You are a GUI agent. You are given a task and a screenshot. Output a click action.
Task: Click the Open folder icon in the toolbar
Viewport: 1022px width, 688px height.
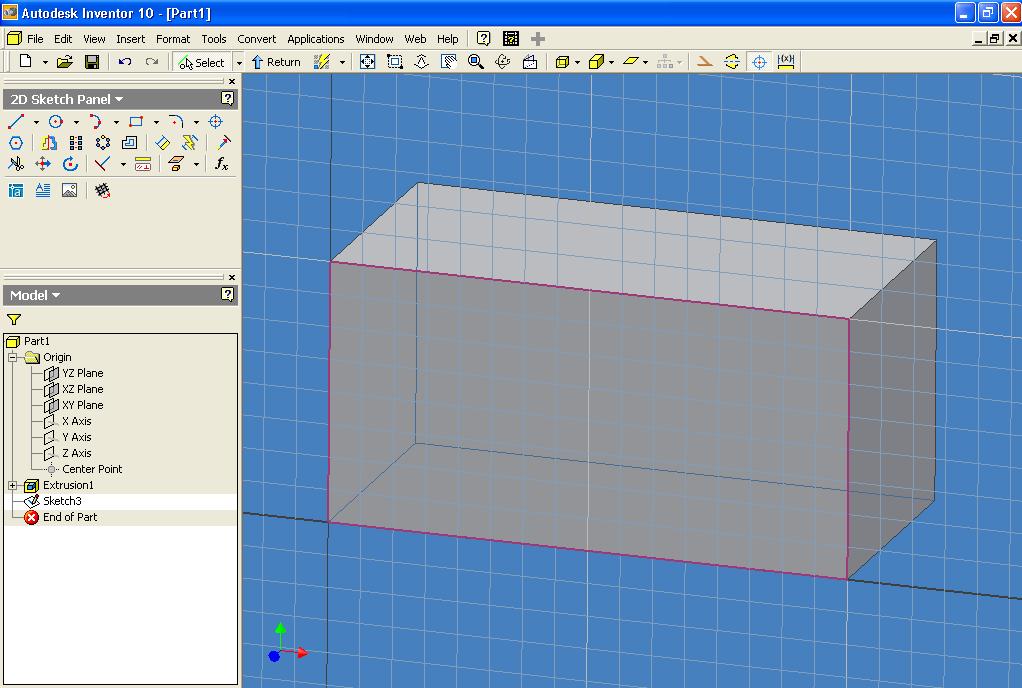pos(65,62)
